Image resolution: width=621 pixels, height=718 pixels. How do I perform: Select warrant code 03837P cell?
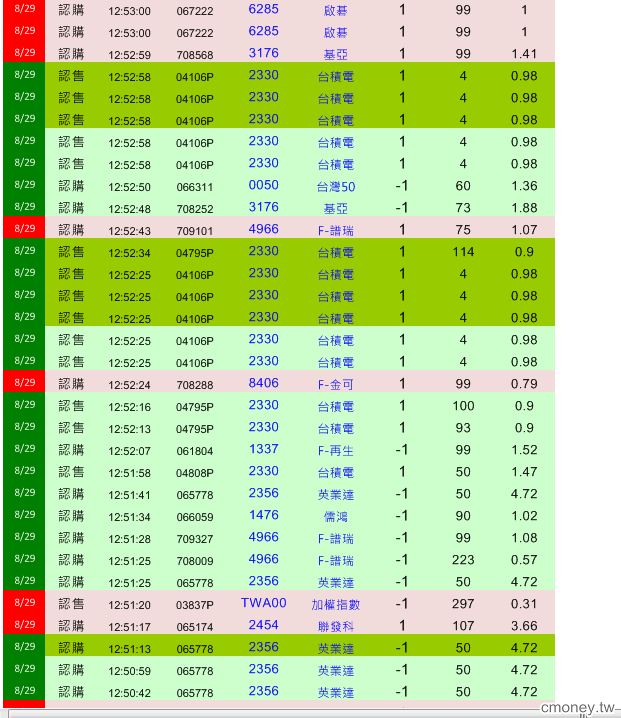pos(195,604)
